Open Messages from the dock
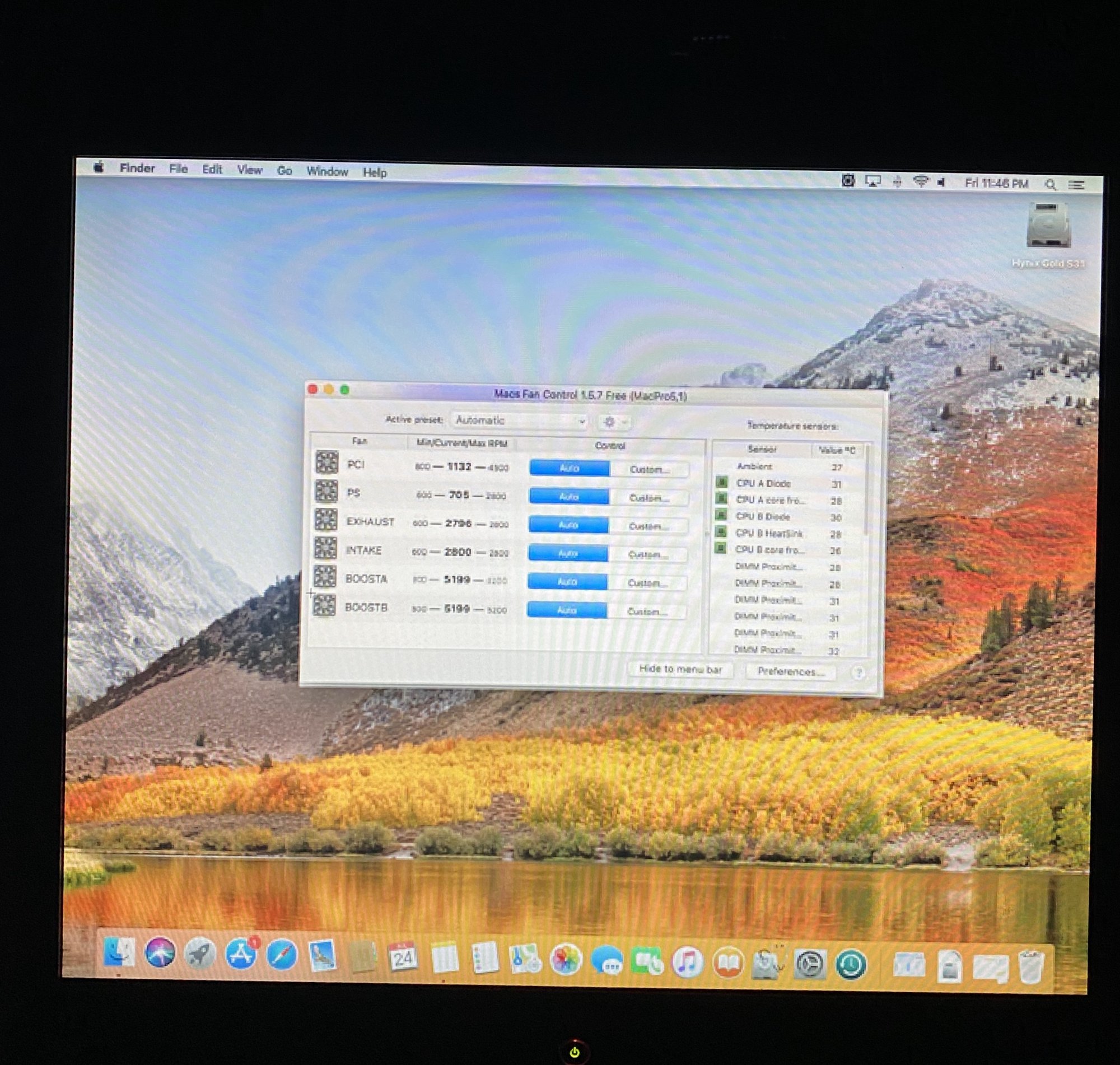1120x1065 pixels. [x=607, y=961]
